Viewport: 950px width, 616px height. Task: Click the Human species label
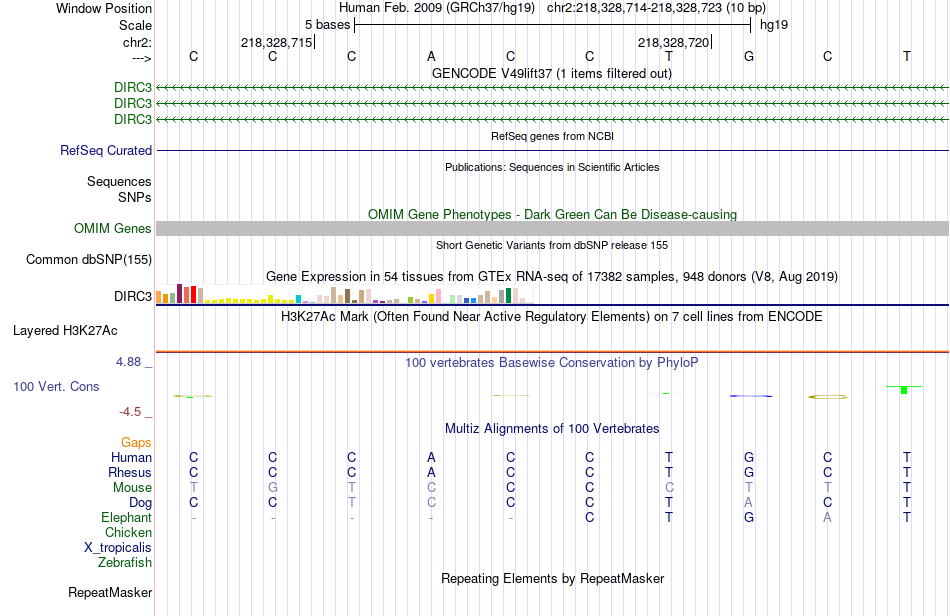click(131, 457)
